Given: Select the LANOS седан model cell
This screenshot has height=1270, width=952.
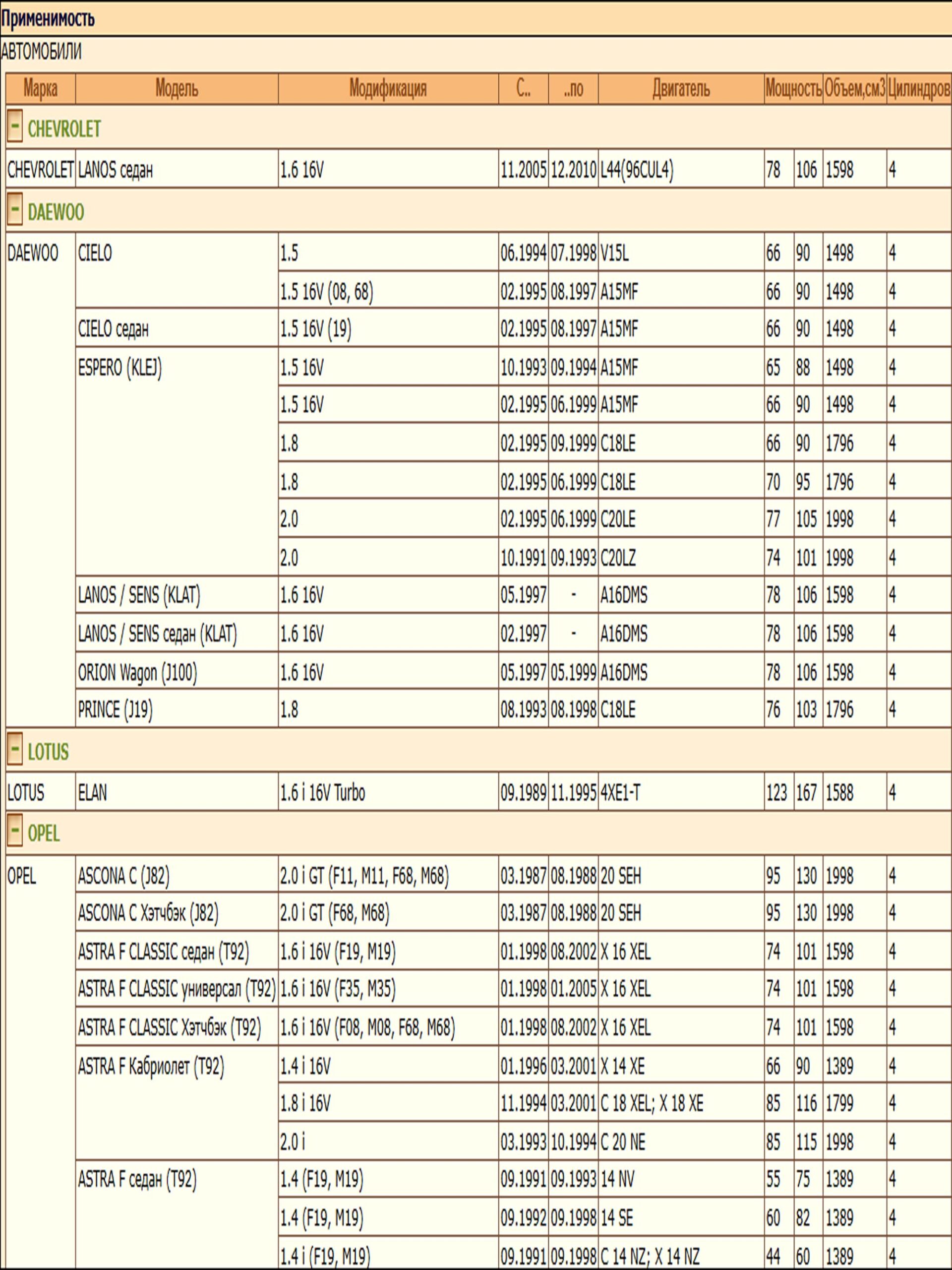Looking at the screenshot, I should [116, 170].
